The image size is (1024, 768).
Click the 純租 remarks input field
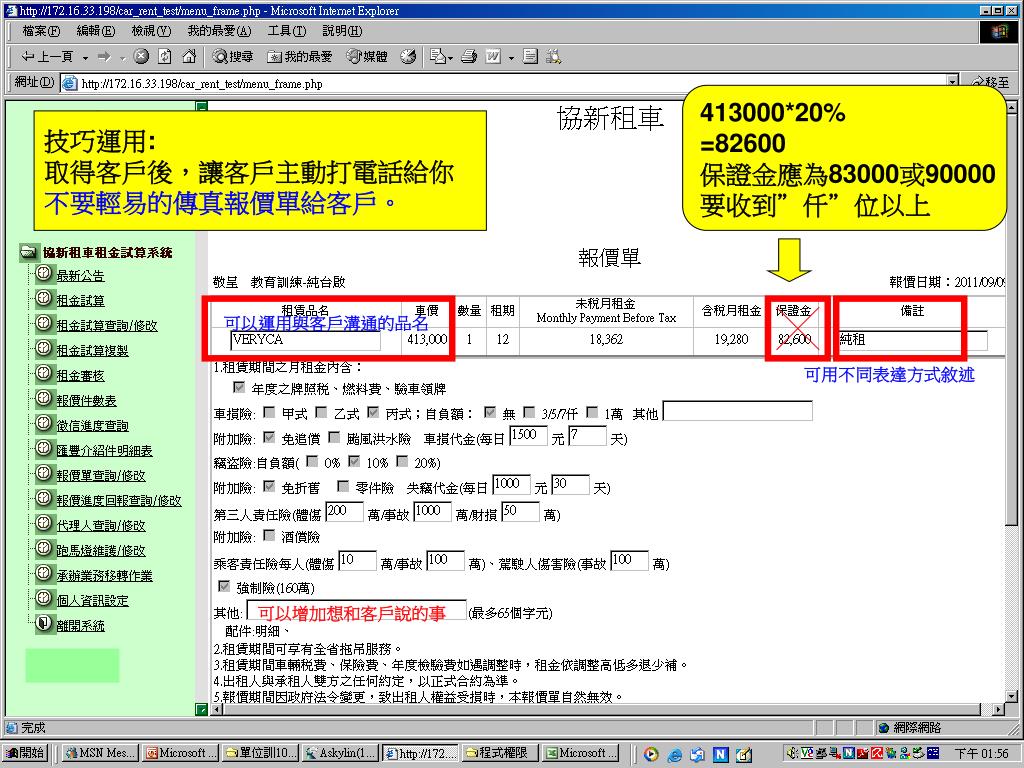pyautogui.click(x=912, y=340)
